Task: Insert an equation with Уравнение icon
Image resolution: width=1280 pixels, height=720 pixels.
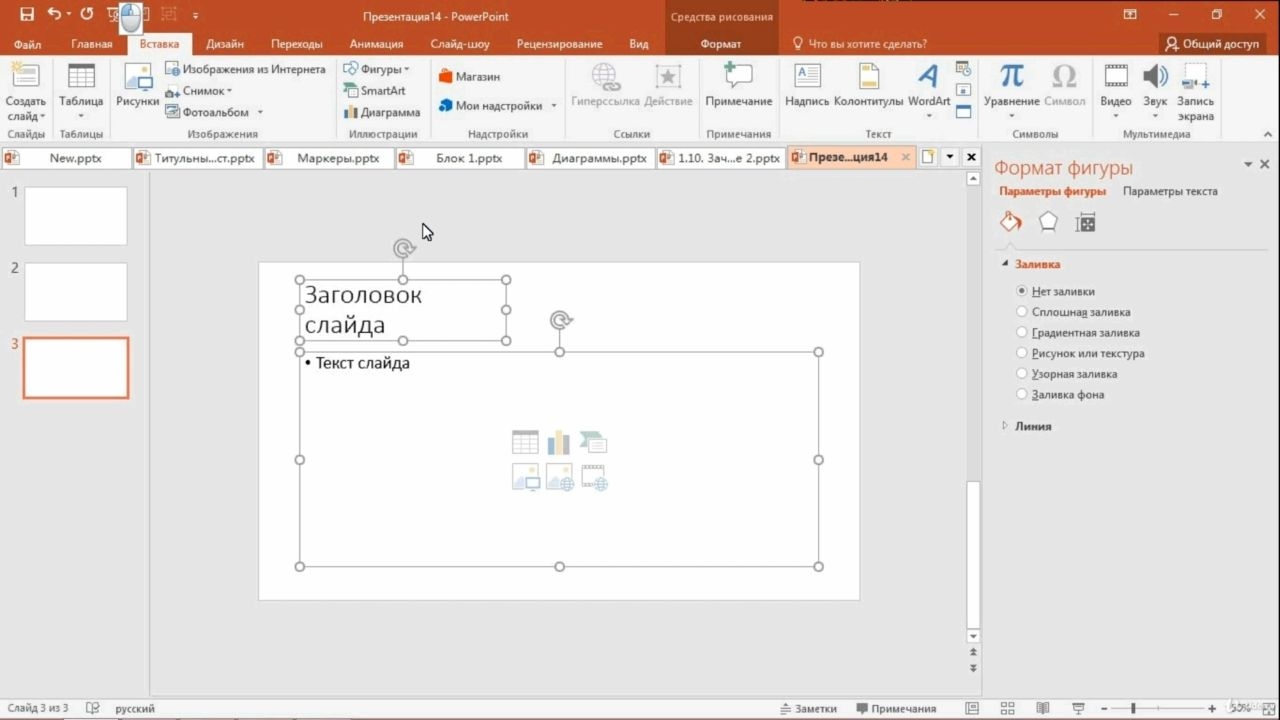Action: [x=1011, y=86]
